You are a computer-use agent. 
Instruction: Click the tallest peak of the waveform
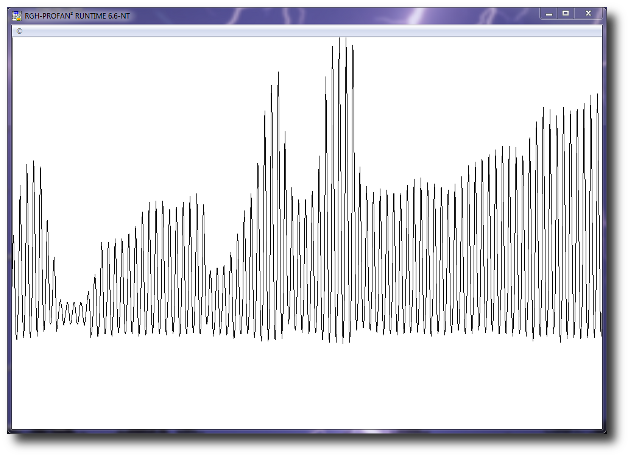(340, 42)
